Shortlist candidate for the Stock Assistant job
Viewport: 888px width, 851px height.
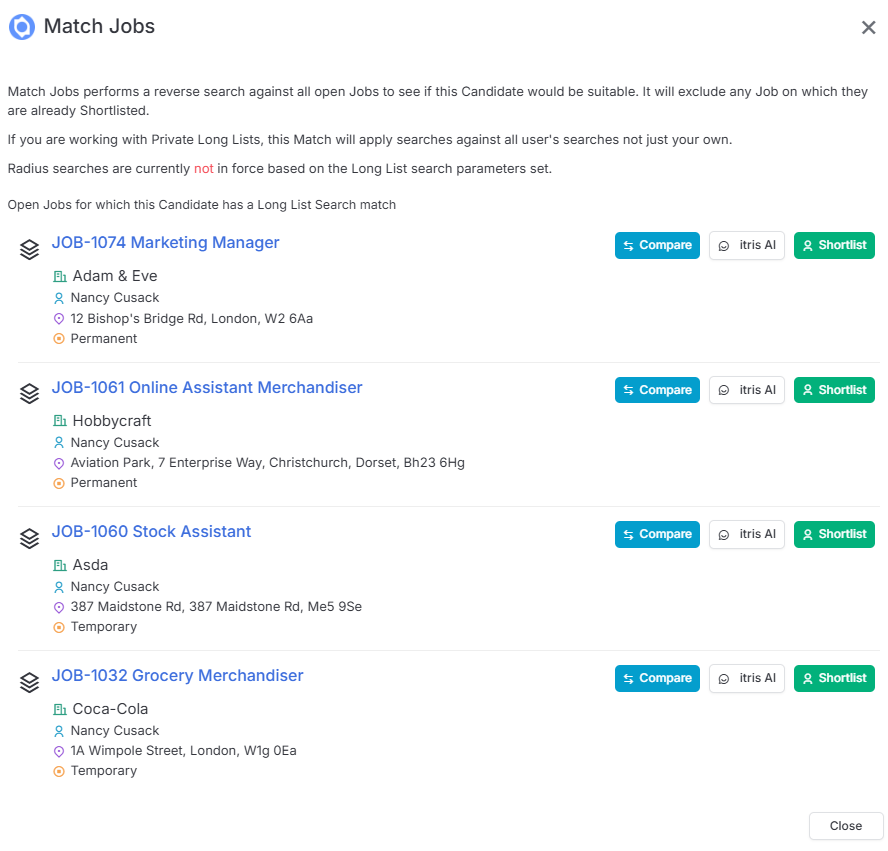(834, 534)
